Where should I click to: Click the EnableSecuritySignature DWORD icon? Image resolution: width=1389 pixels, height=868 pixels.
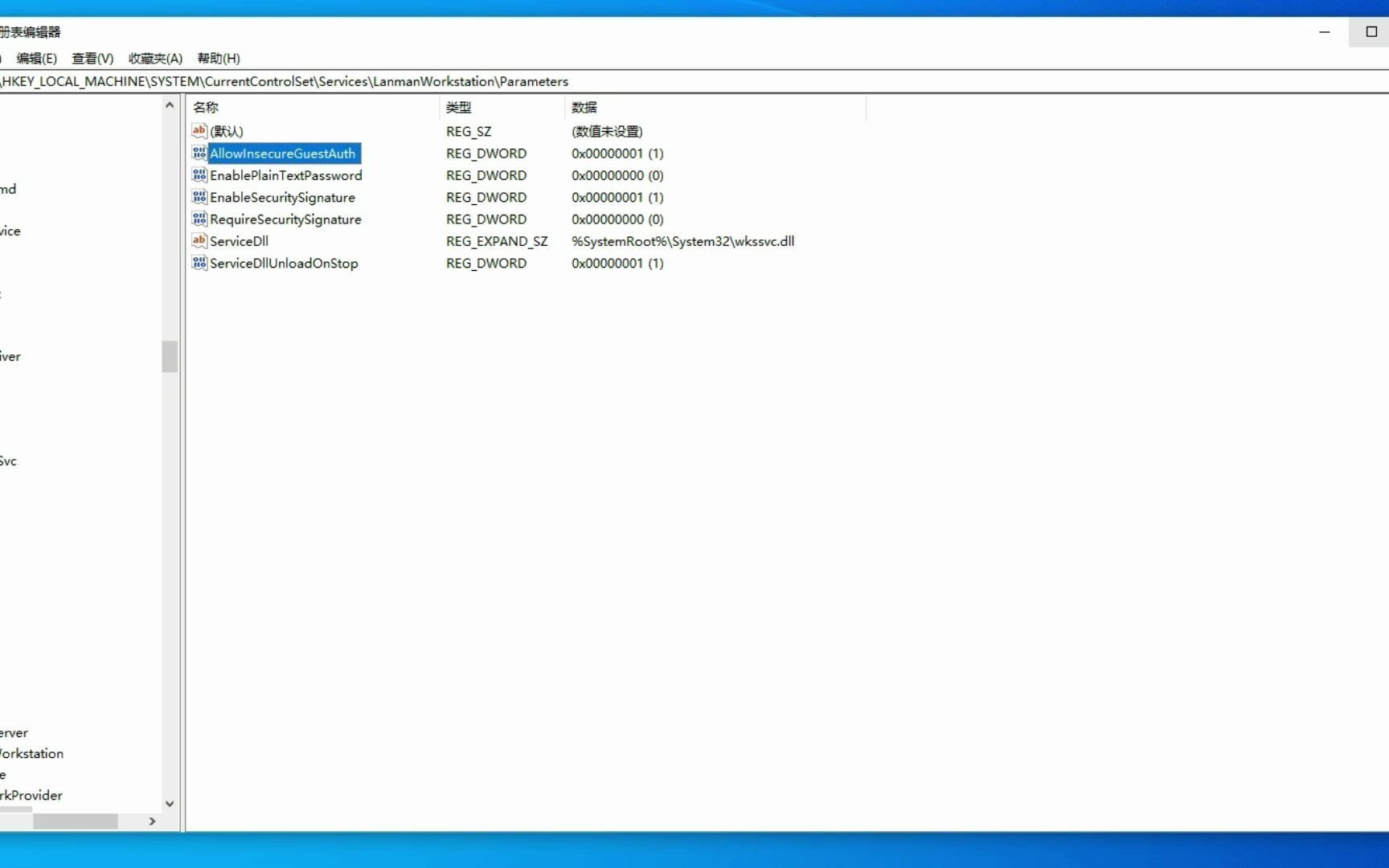tap(199, 197)
